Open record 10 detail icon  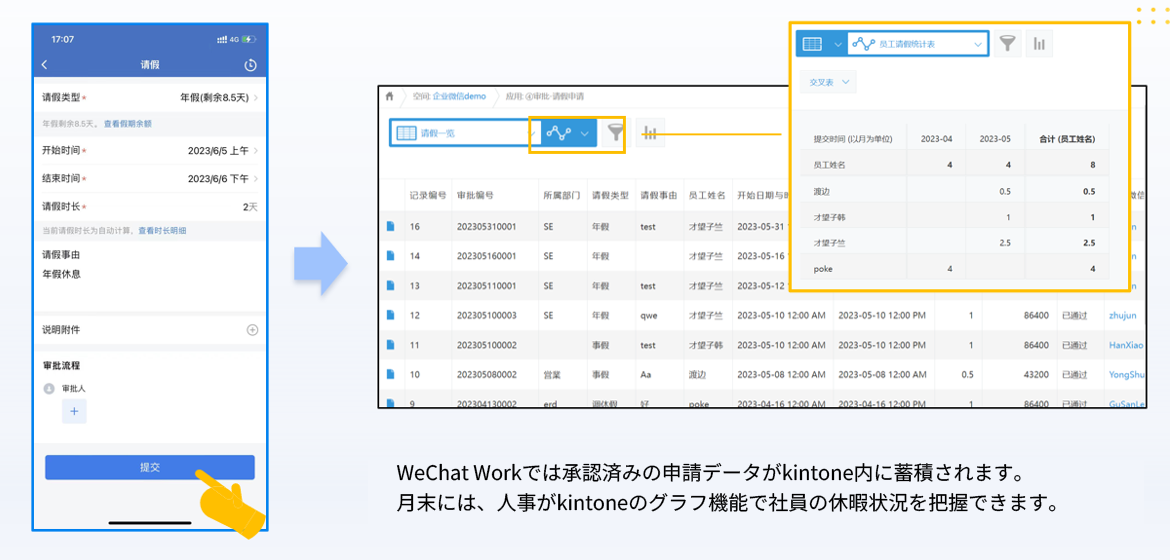390,374
